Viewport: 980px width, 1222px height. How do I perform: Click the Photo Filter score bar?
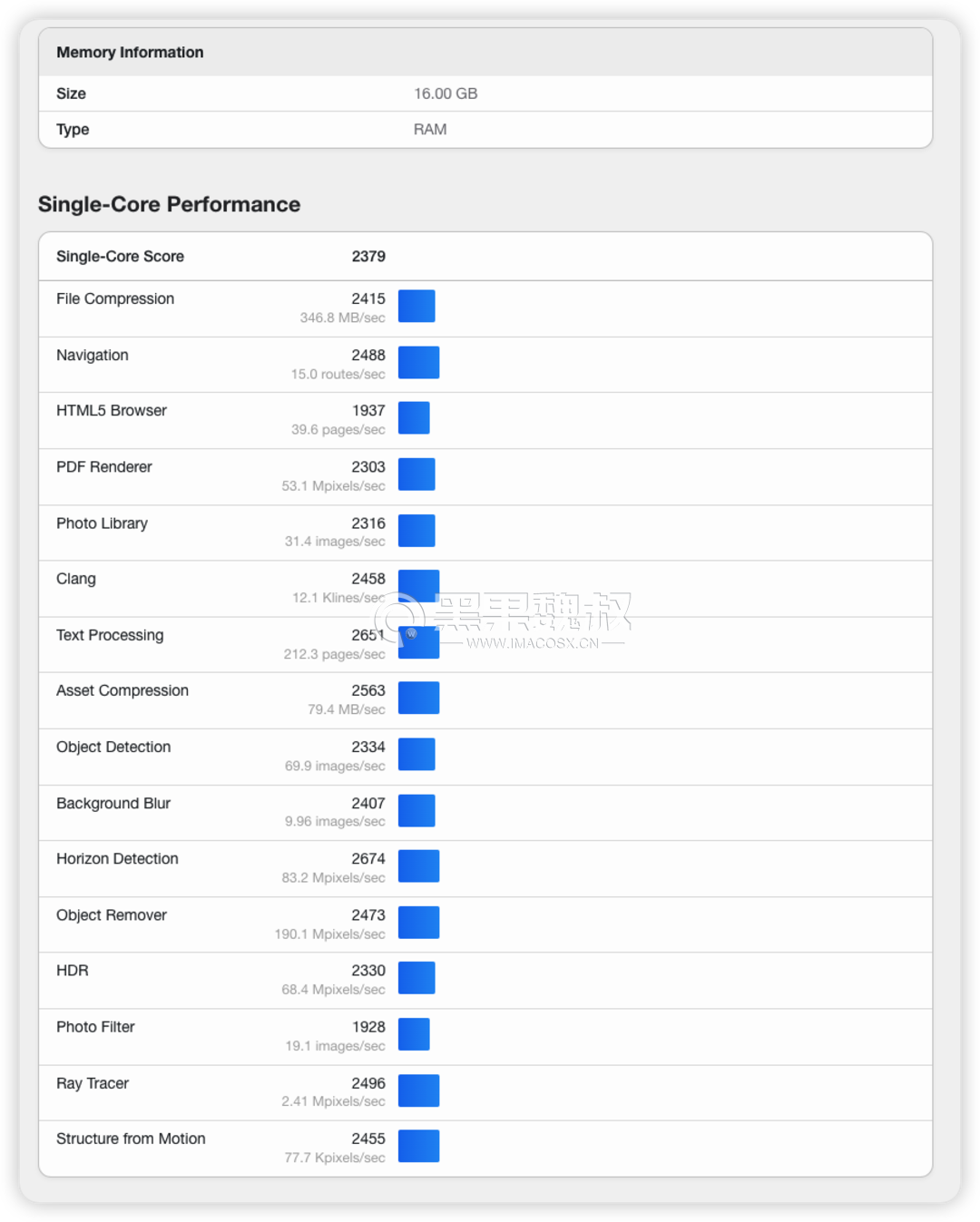point(414,1034)
